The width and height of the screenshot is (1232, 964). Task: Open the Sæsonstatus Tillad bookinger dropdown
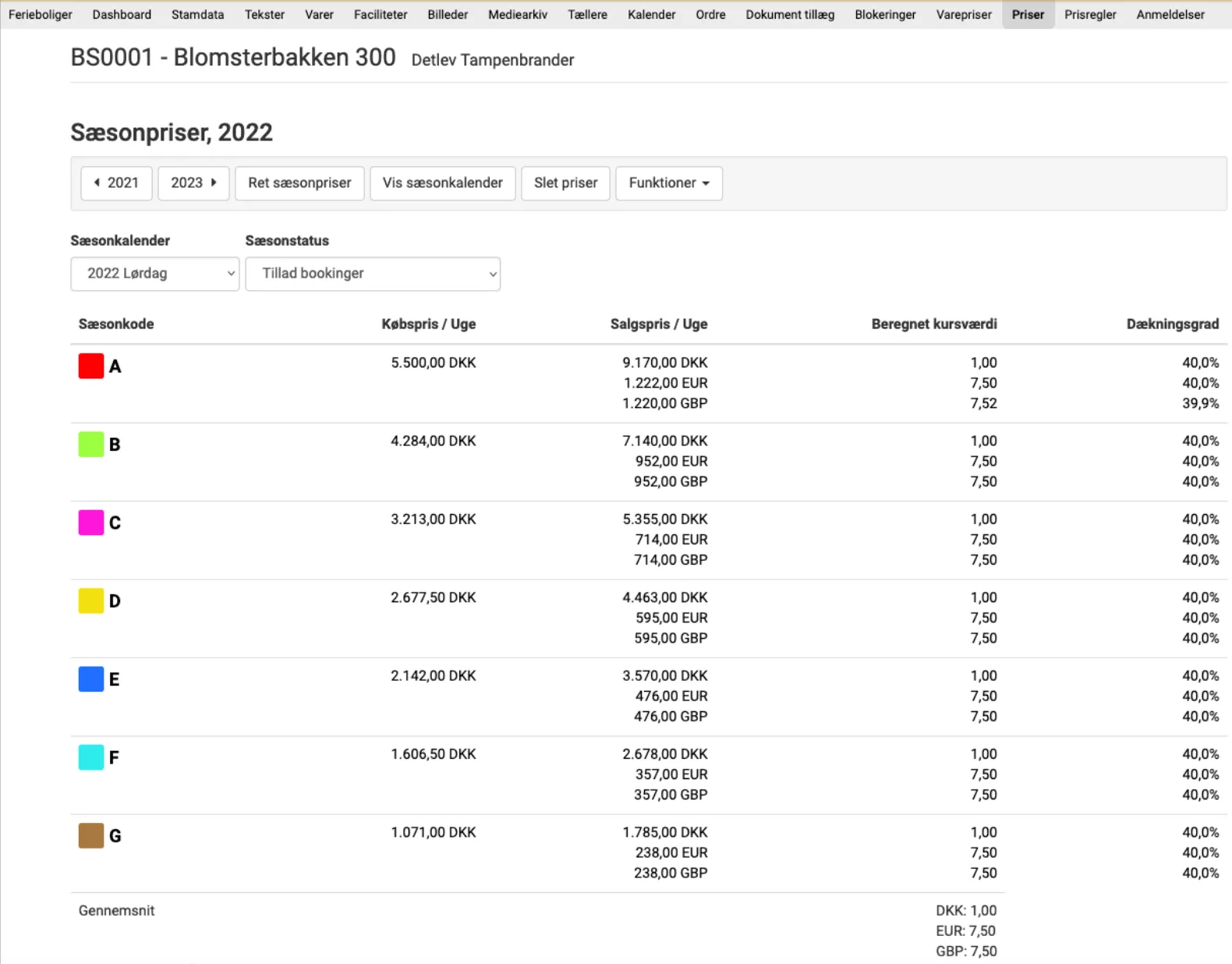click(372, 274)
